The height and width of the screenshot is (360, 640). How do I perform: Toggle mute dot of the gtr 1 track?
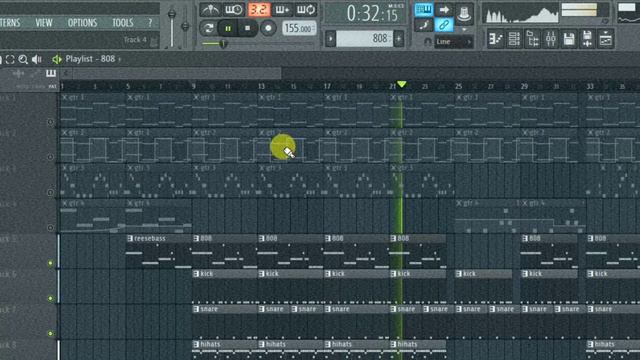[50, 122]
